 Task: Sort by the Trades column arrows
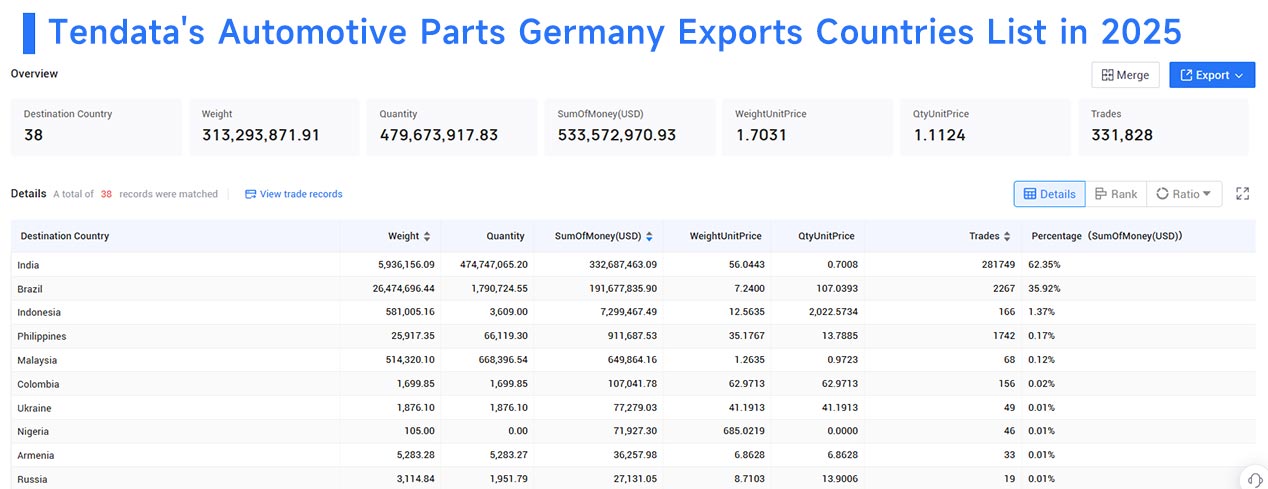pos(1008,236)
